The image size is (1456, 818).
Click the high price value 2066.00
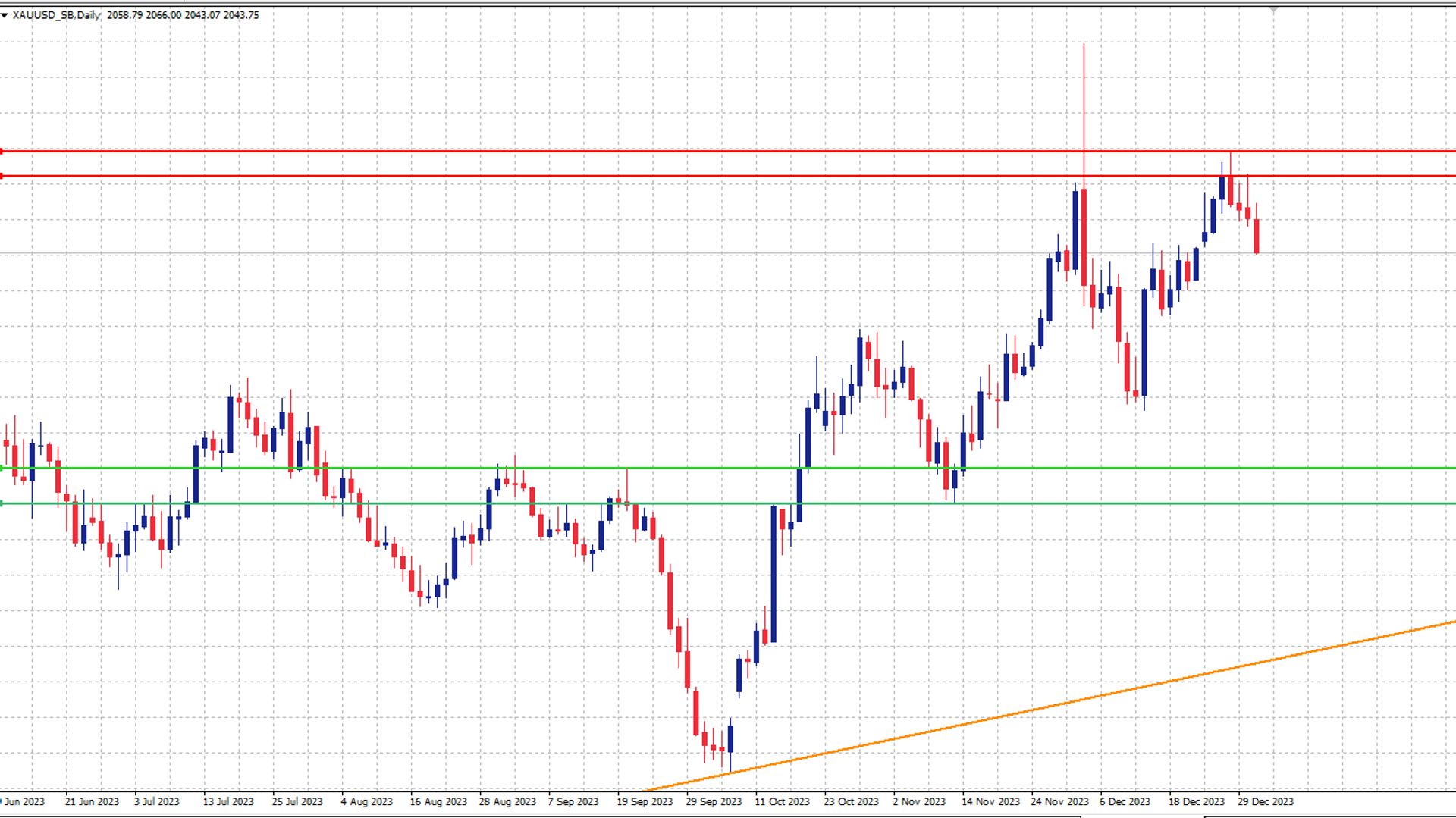[x=164, y=15]
